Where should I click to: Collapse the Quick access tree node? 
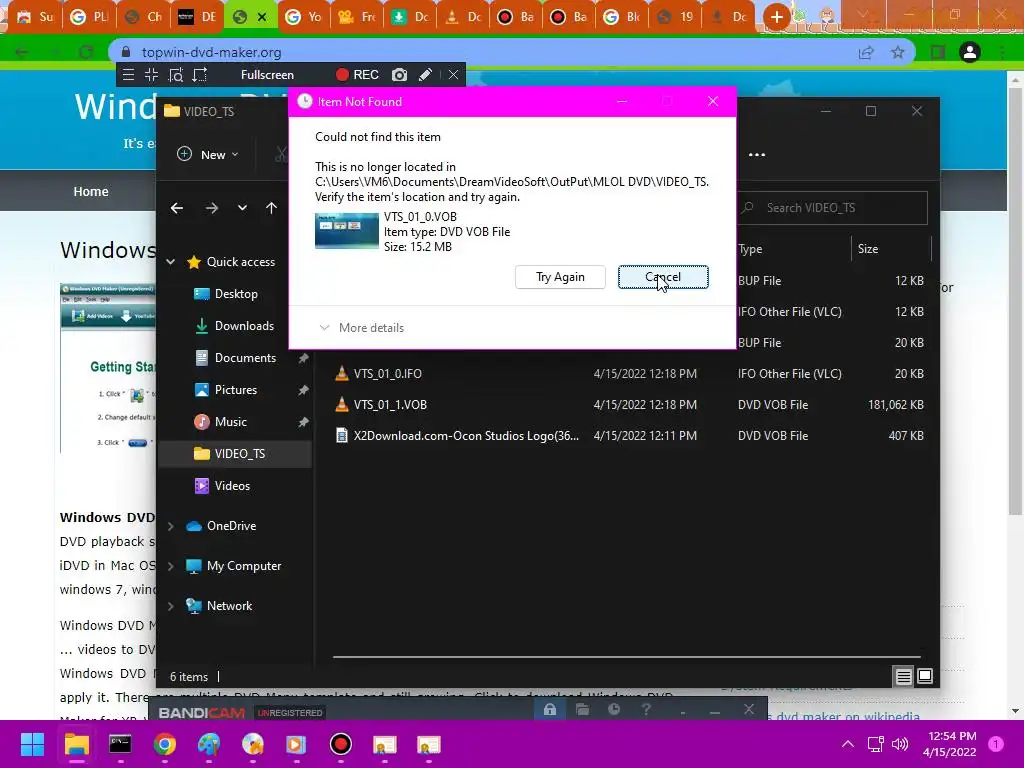[170, 262]
